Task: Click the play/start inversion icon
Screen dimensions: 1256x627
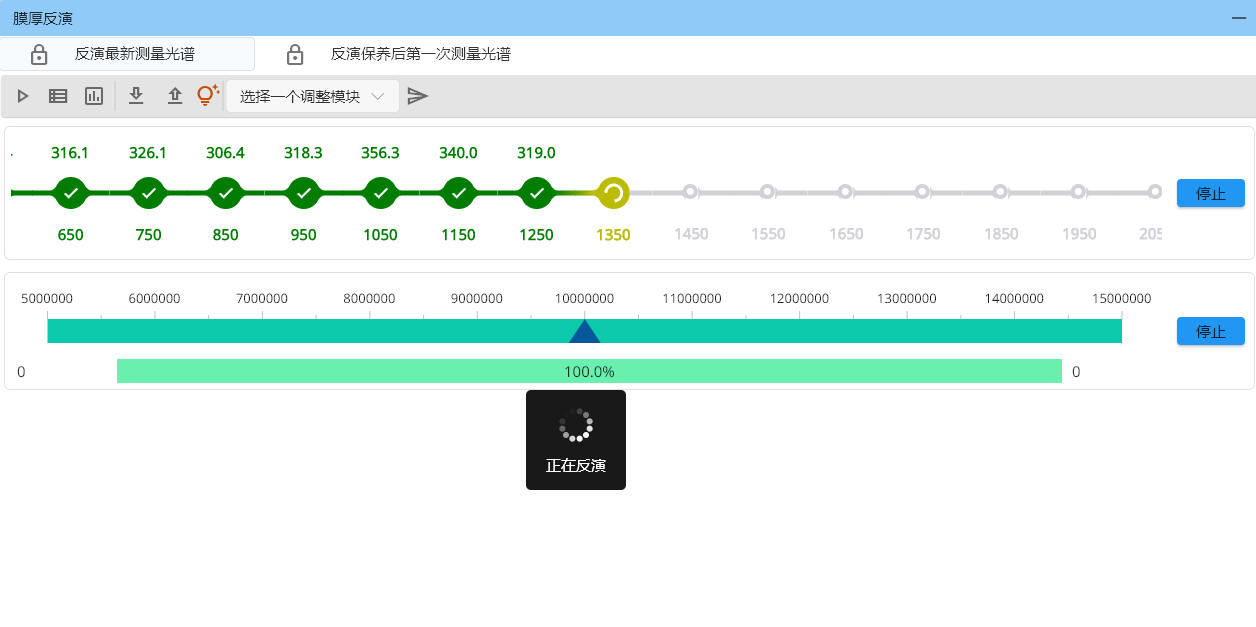Action: coord(23,96)
